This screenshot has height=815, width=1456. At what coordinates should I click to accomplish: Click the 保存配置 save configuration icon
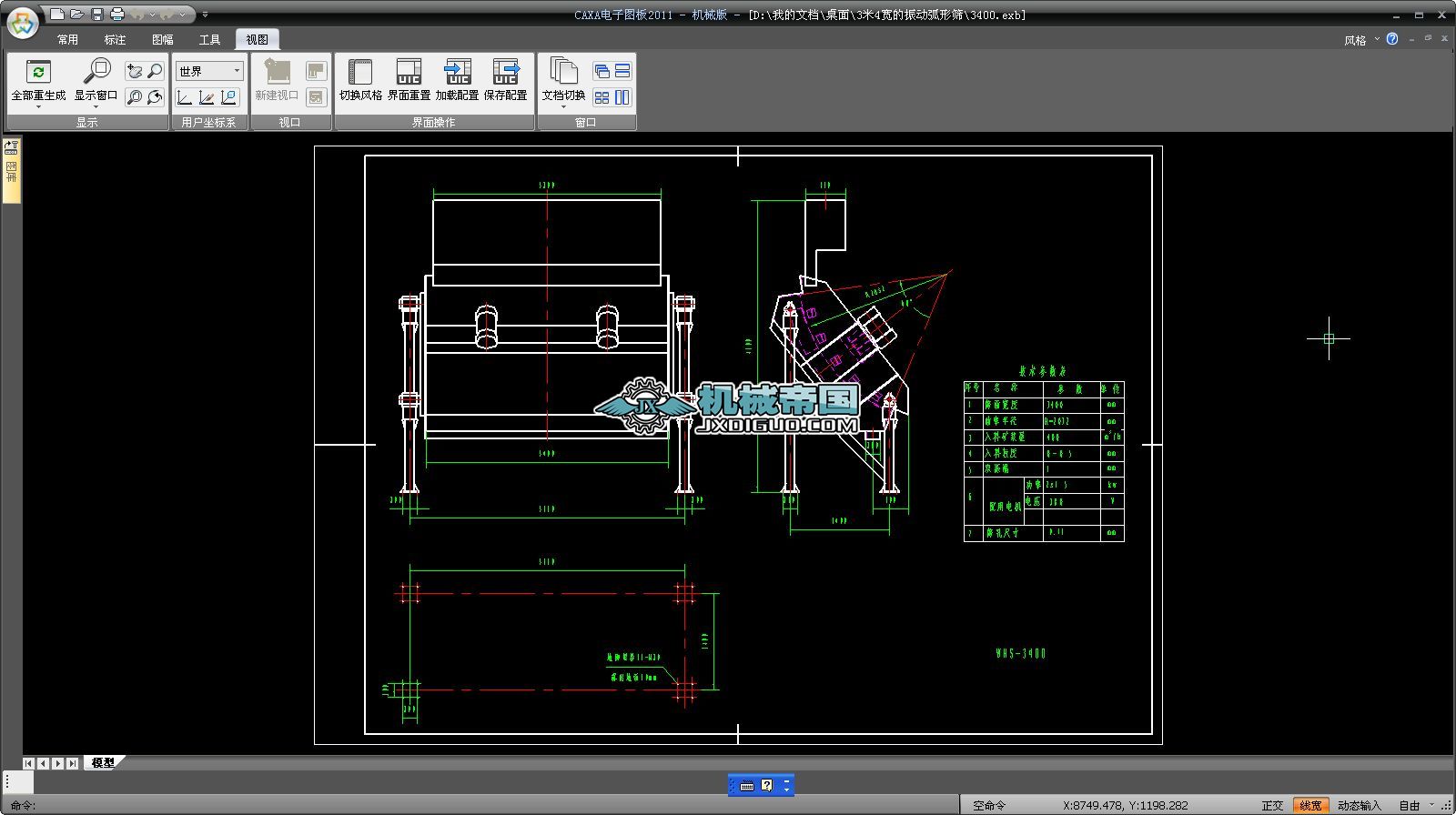(x=505, y=72)
